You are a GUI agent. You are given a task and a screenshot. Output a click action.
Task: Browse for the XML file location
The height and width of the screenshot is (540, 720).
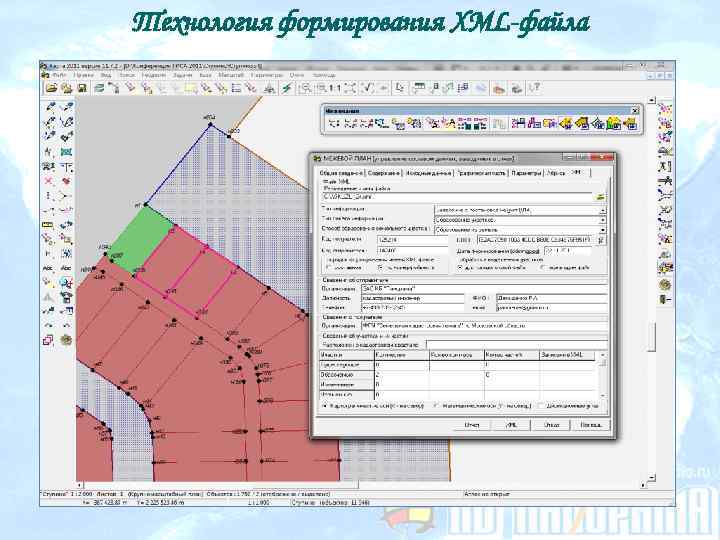600,197
